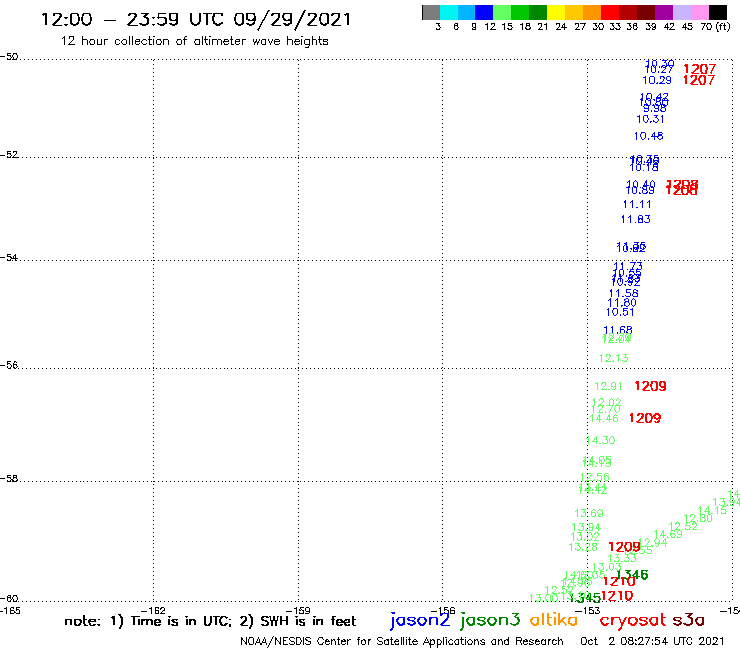Click the blue 11.68 wave height value
This screenshot has height=650, width=740.
coord(618,330)
